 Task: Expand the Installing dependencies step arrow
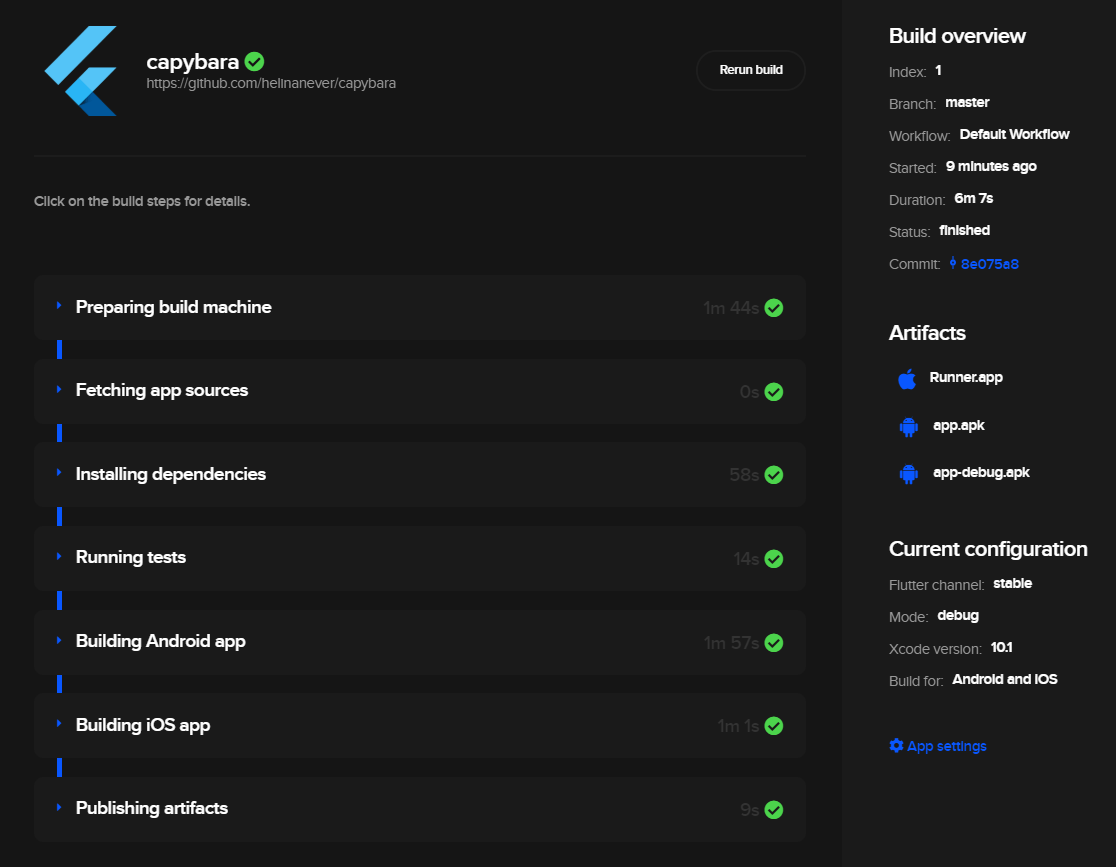coord(59,473)
